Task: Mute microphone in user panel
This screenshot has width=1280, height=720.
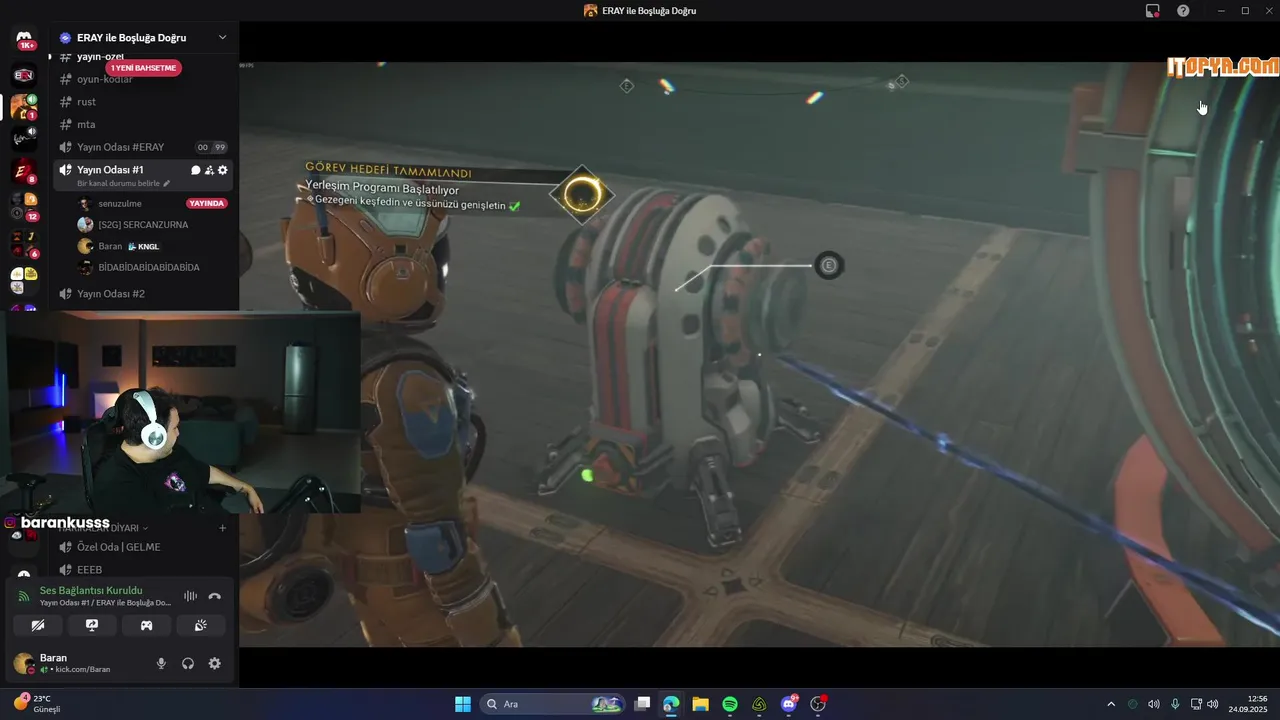Action: [x=161, y=663]
